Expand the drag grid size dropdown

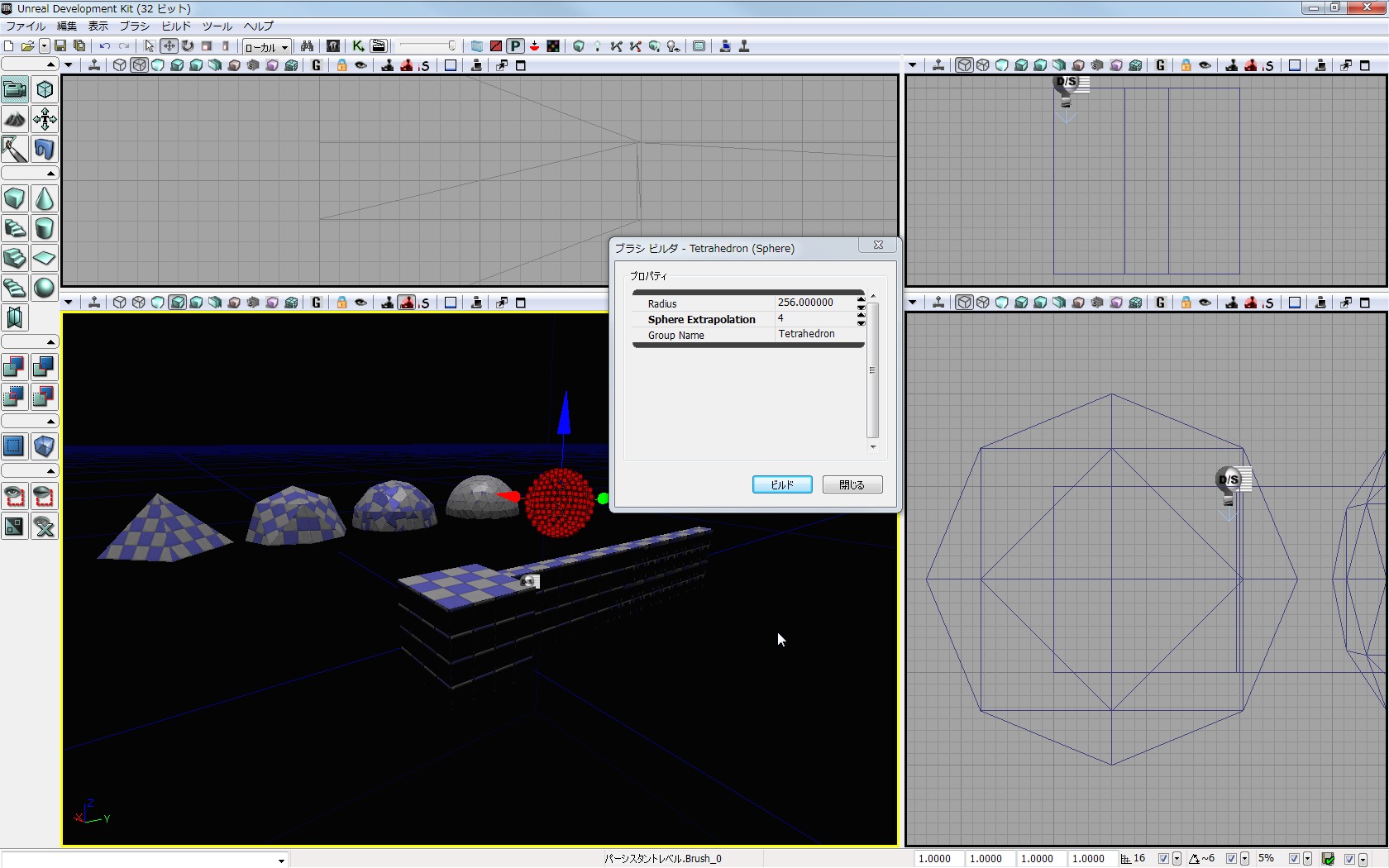1177,859
